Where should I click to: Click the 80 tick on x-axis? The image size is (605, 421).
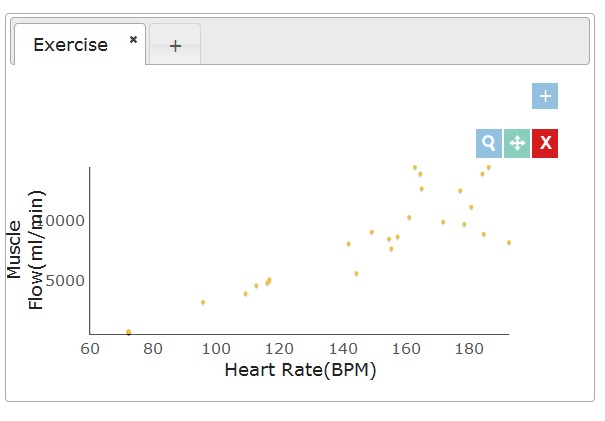(153, 348)
